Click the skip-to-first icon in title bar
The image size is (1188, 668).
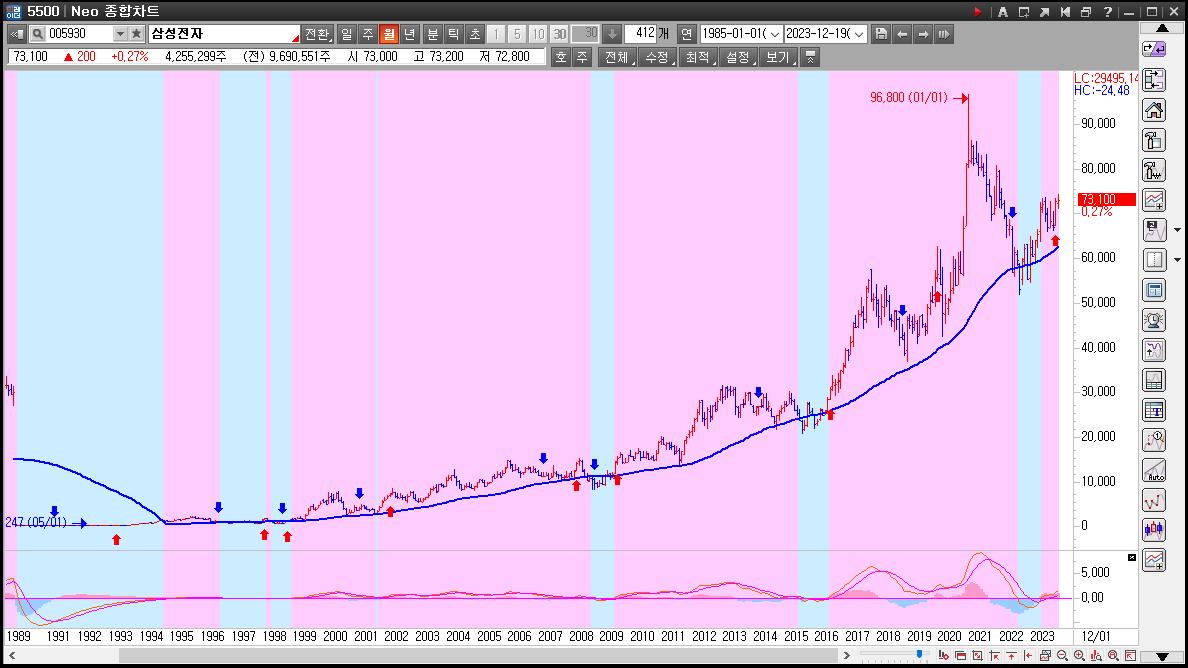1065,12
